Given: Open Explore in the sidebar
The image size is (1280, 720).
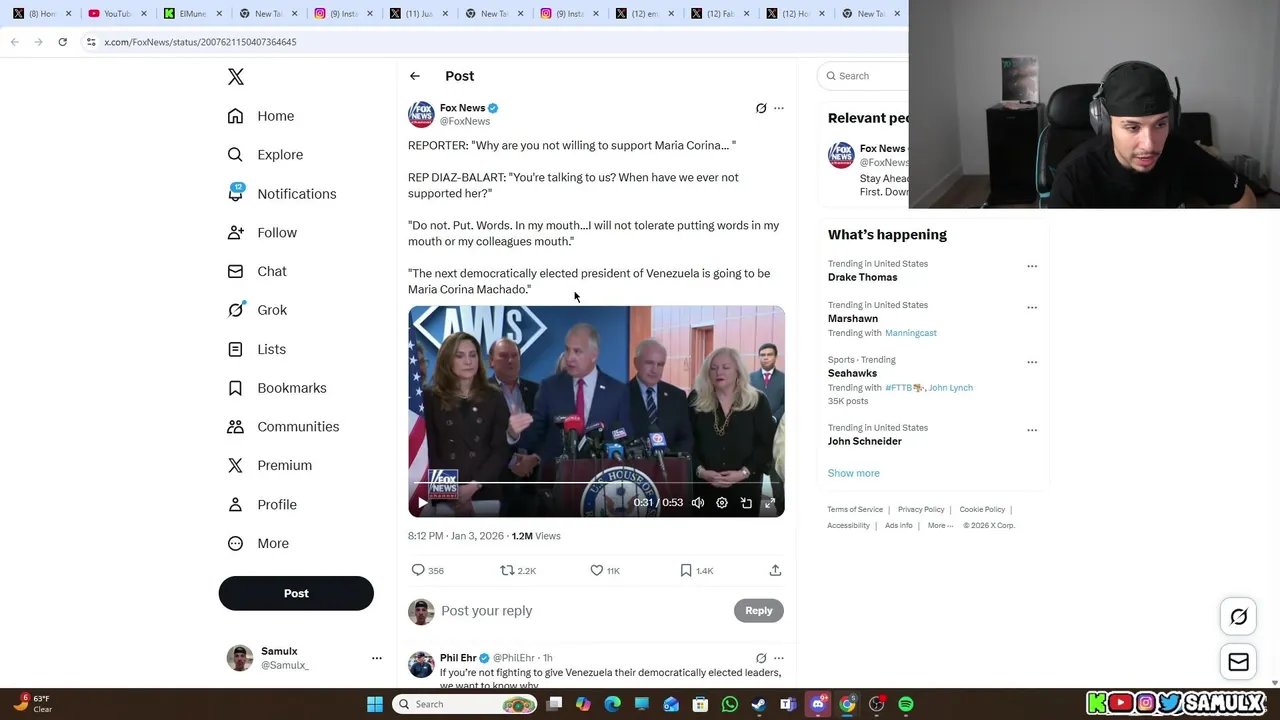Looking at the screenshot, I should pos(265,155).
